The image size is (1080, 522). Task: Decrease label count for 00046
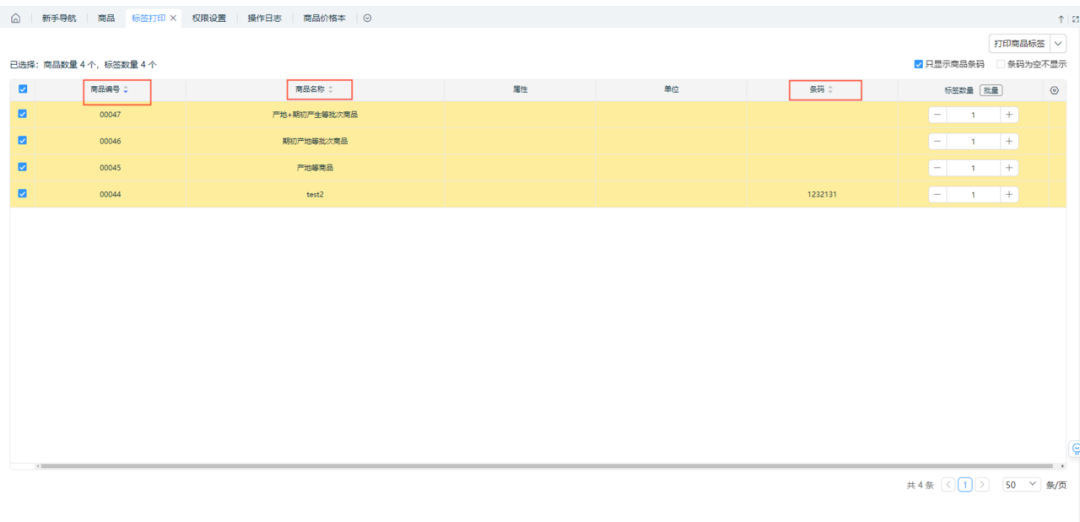click(937, 141)
